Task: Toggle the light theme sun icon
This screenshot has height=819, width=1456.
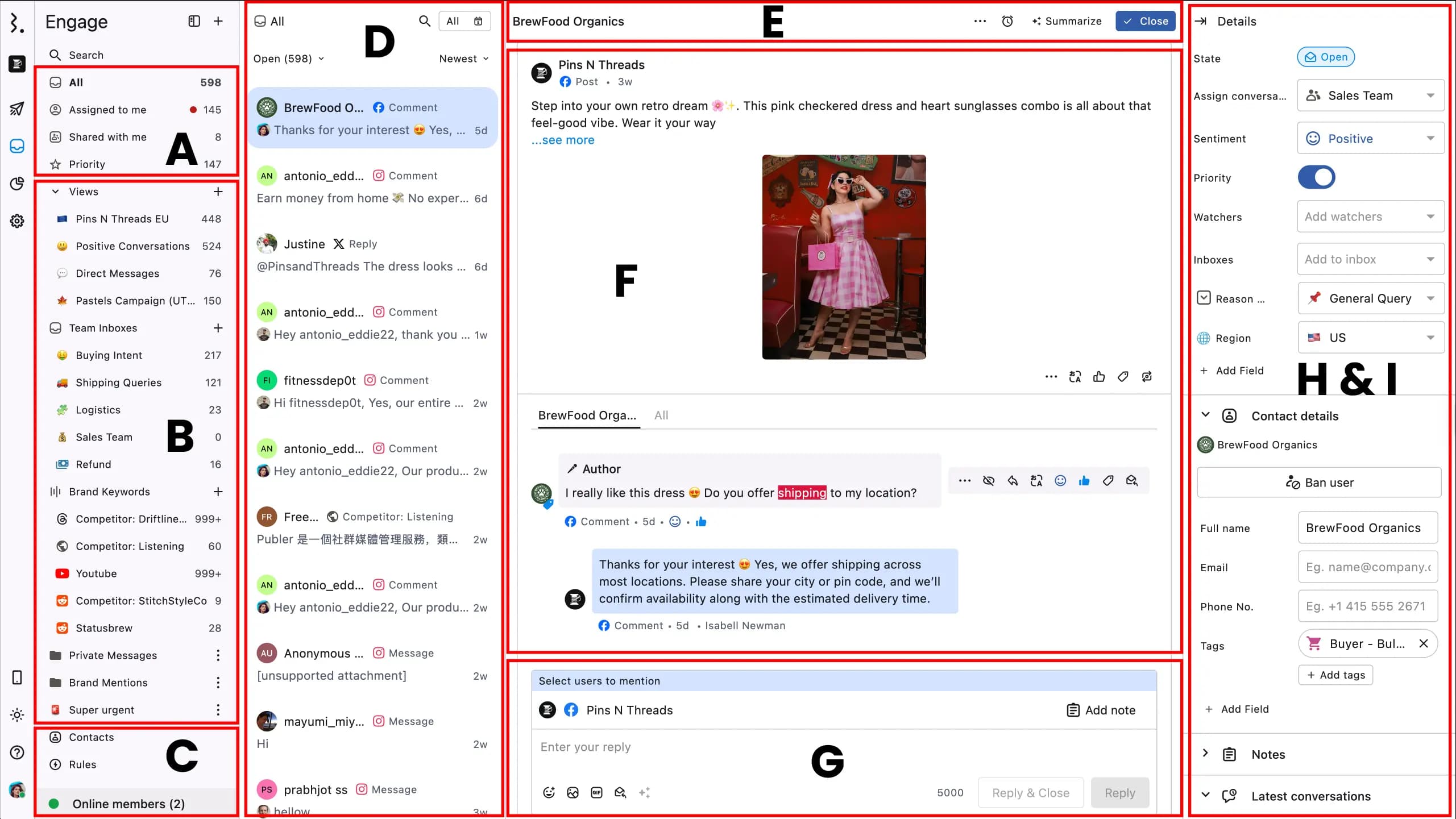Action: (17, 715)
